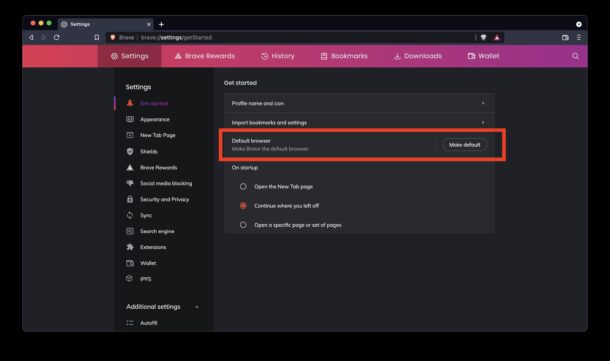Click the Search engine sidebar icon
Viewport: 610px width, 361px height.
coord(130,231)
